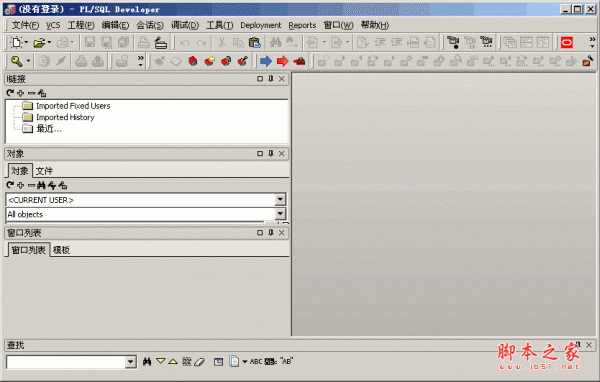Open the Deployment menu
The height and width of the screenshot is (382, 600).
click(x=261, y=25)
